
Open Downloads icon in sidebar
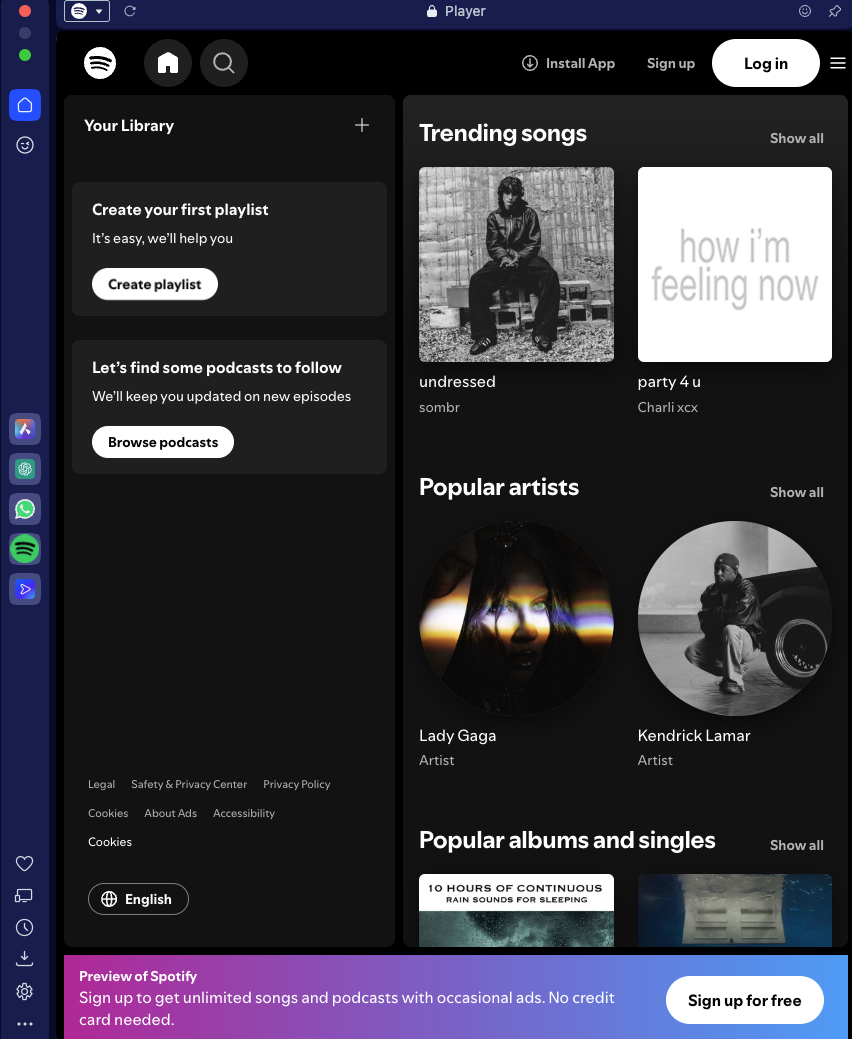coord(25,959)
